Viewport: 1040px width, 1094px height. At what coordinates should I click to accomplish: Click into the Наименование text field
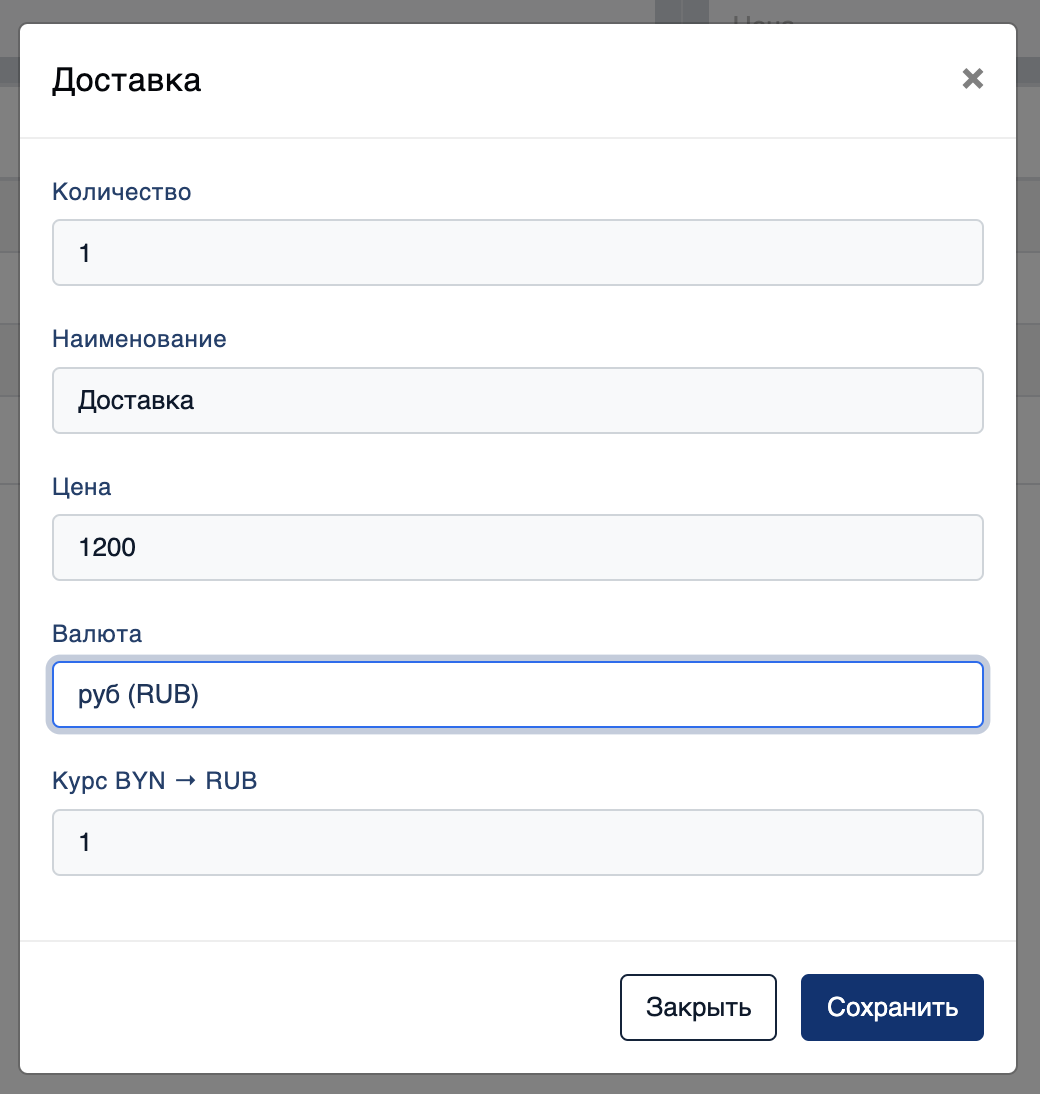click(518, 400)
